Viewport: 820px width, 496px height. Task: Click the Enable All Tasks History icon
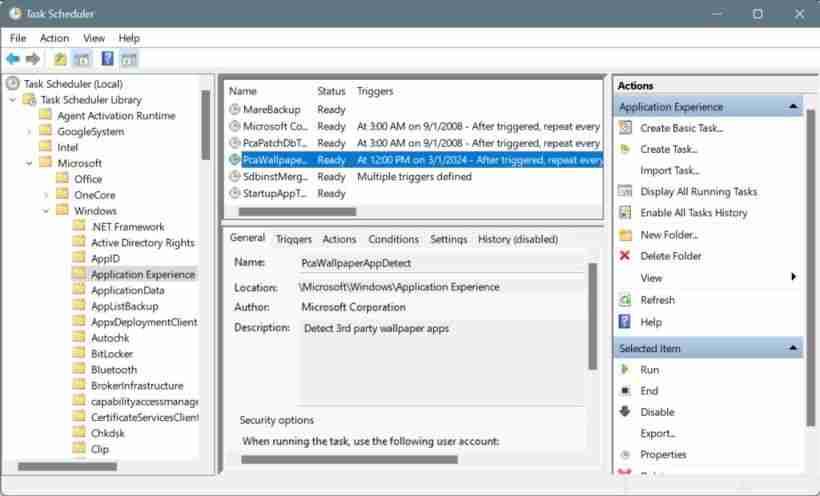[625, 212]
